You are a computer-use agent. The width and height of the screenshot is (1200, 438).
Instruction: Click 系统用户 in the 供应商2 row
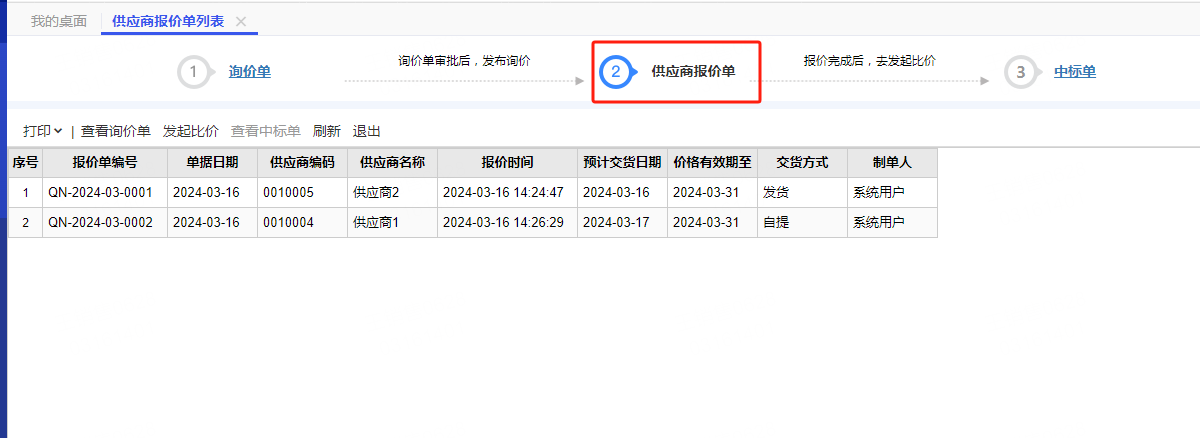892,192
